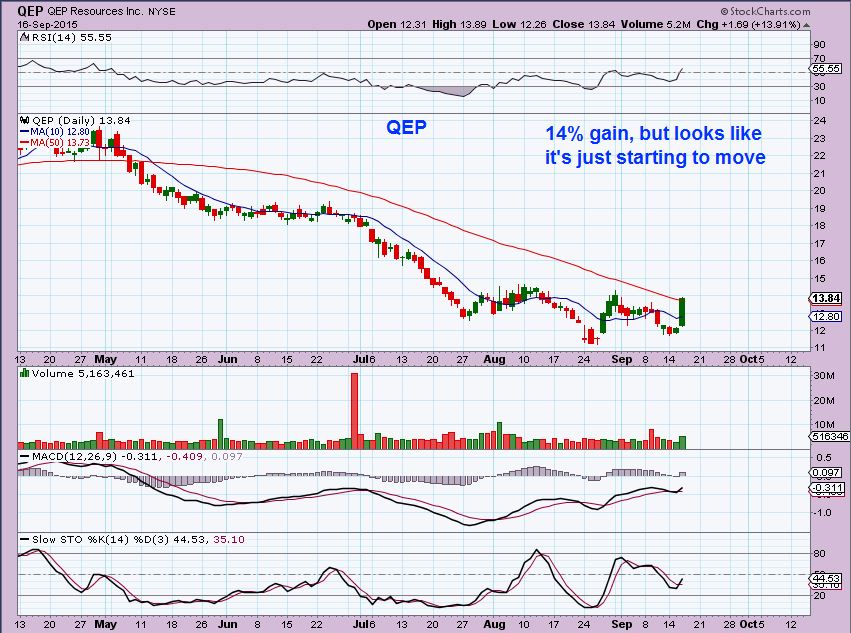Viewport: 851px width, 633px height.
Task: Click the 'Open 12.31' value in header
Action: pyautogui.click(x=397, y=24)
